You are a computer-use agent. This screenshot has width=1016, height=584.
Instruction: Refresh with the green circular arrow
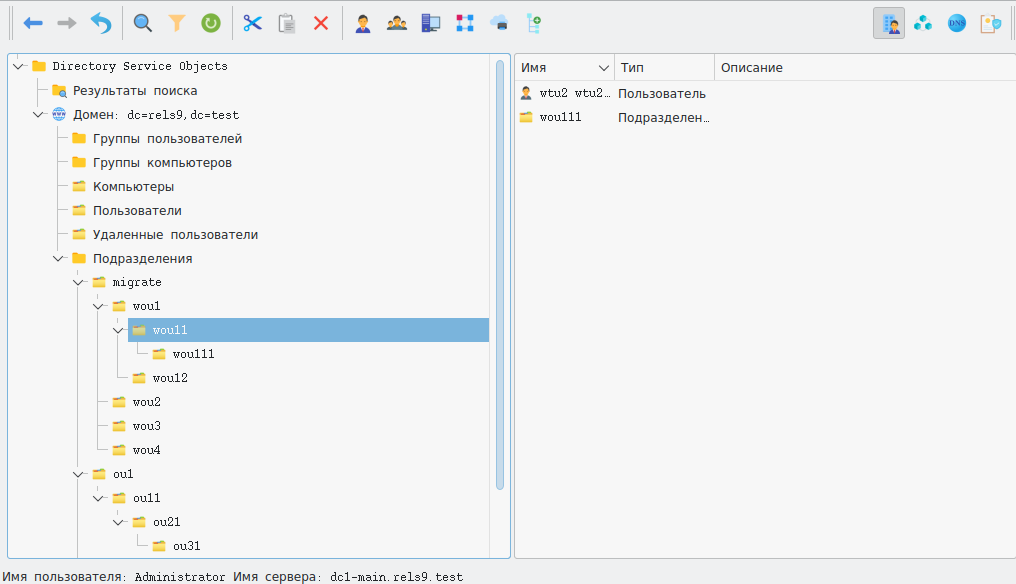(211, 23)
